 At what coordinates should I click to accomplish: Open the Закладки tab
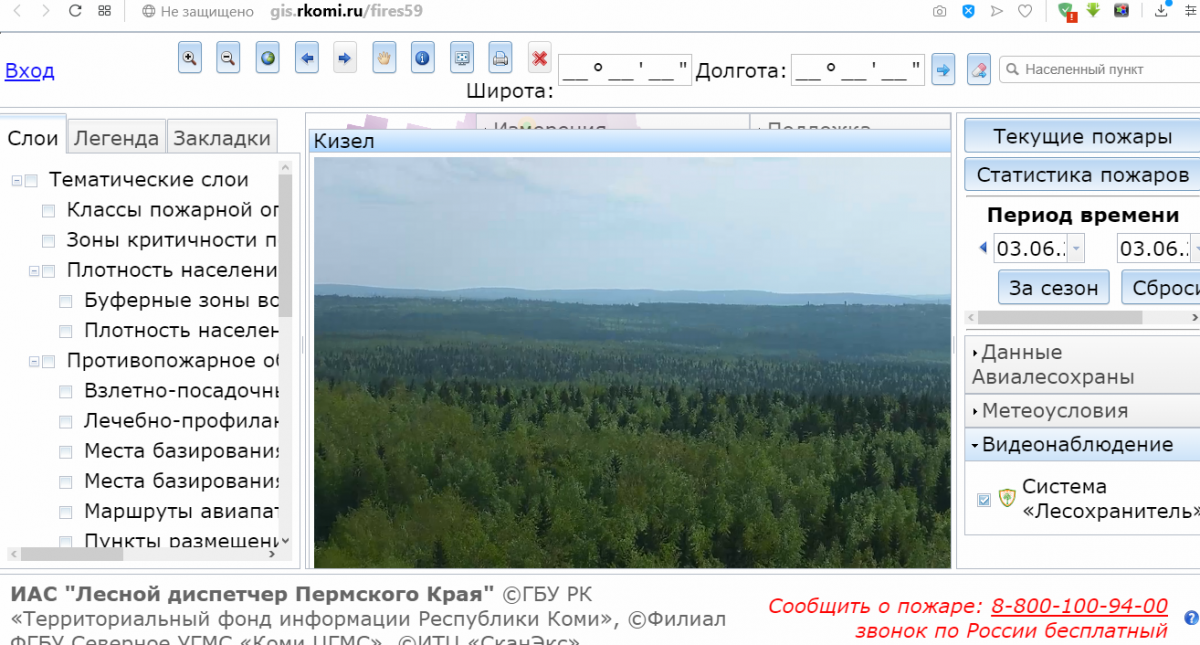pos(222,138)
